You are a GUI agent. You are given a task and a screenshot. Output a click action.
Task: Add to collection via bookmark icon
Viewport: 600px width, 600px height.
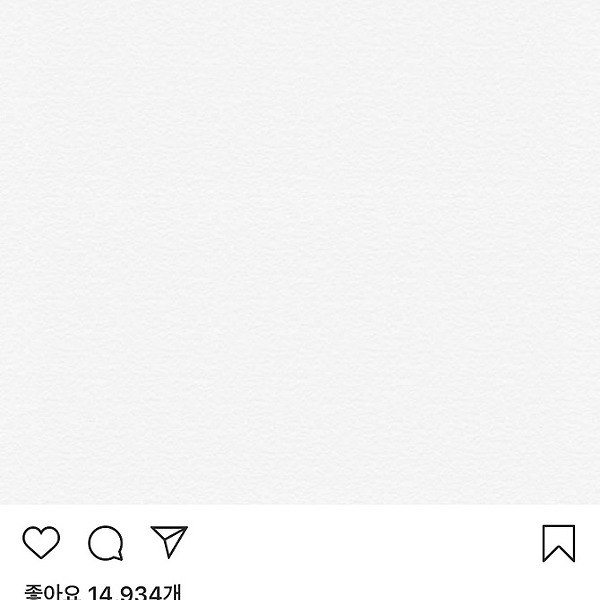point(559,543)
